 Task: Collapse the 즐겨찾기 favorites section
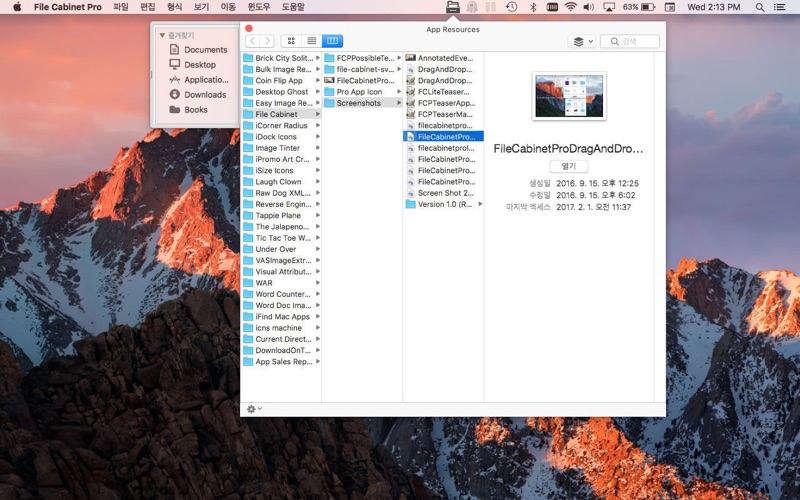click(x=162, y=35)
